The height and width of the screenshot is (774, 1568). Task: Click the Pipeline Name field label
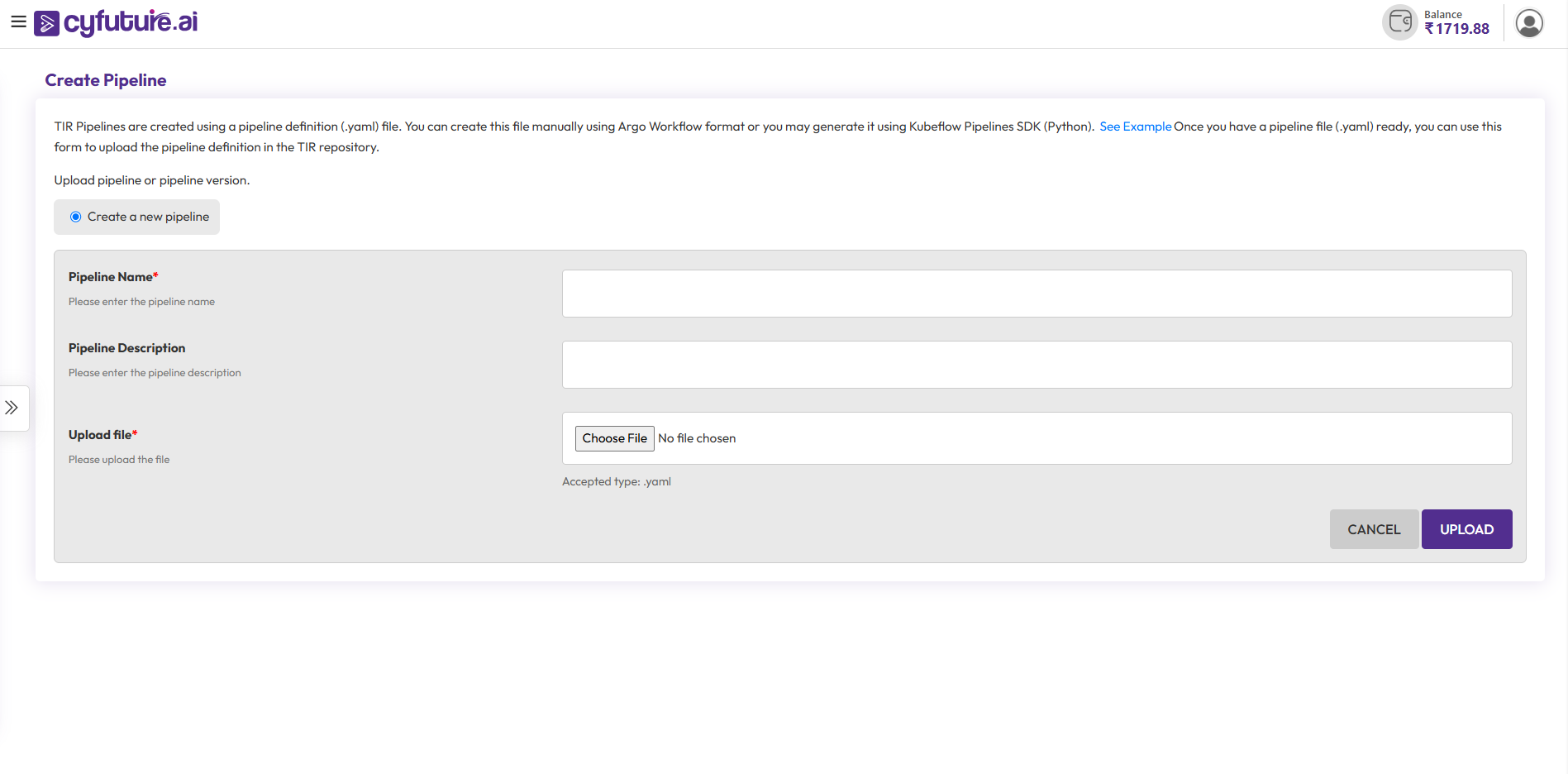[x=111, y=277]
